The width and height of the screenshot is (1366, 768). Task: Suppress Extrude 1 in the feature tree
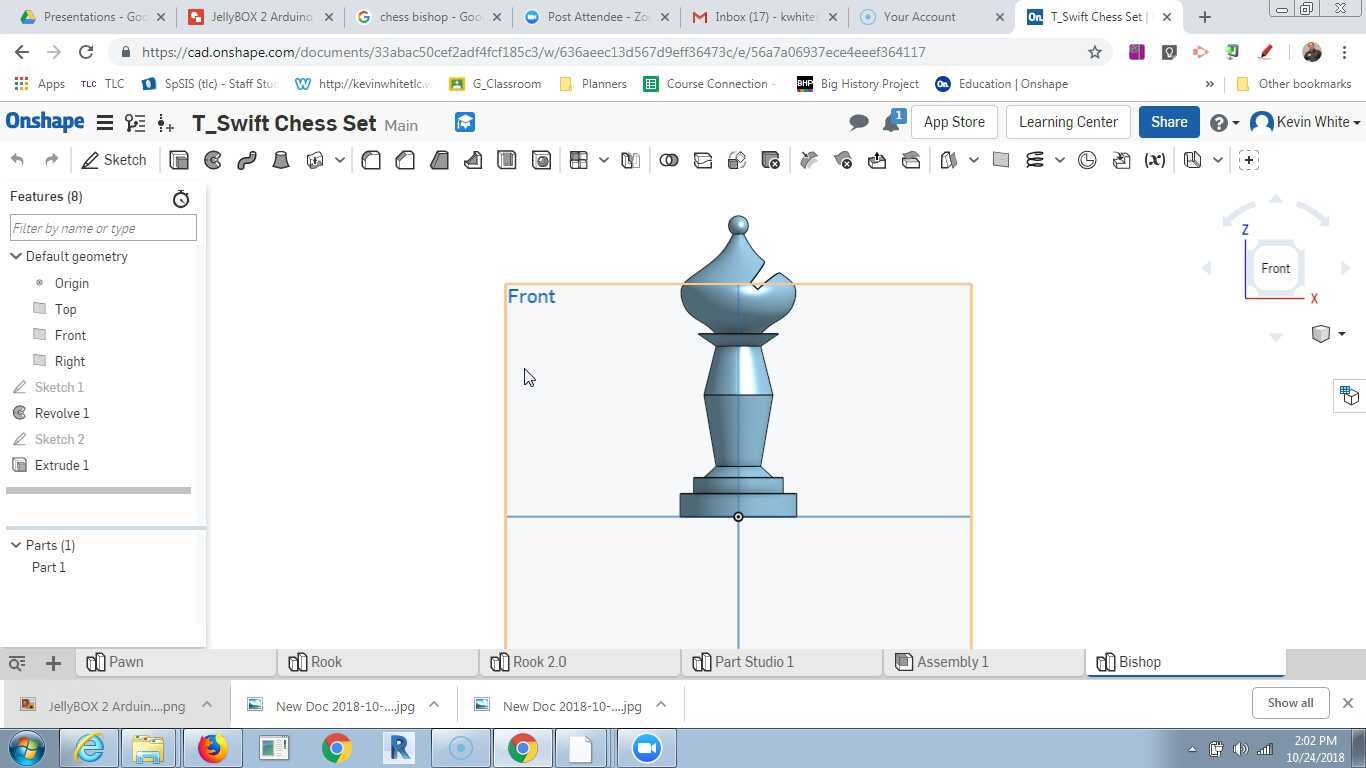pos(62,465)
